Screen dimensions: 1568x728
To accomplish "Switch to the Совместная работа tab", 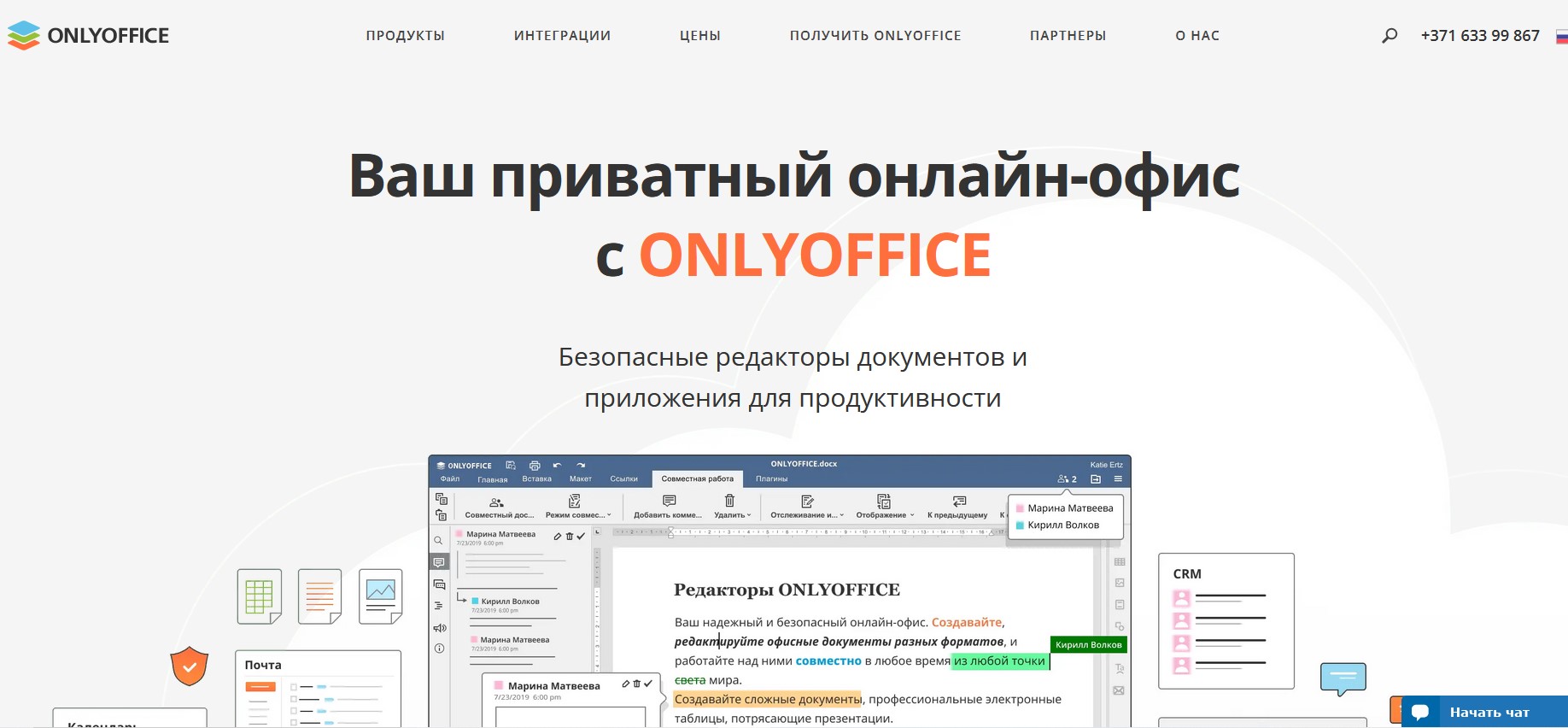I will point(697,478).
